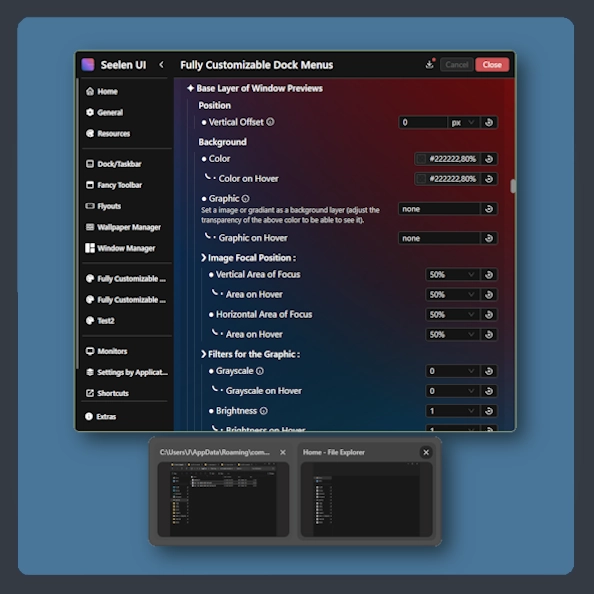Open Wallpaper Manager
594x594 pixels.
click(123, 227)
